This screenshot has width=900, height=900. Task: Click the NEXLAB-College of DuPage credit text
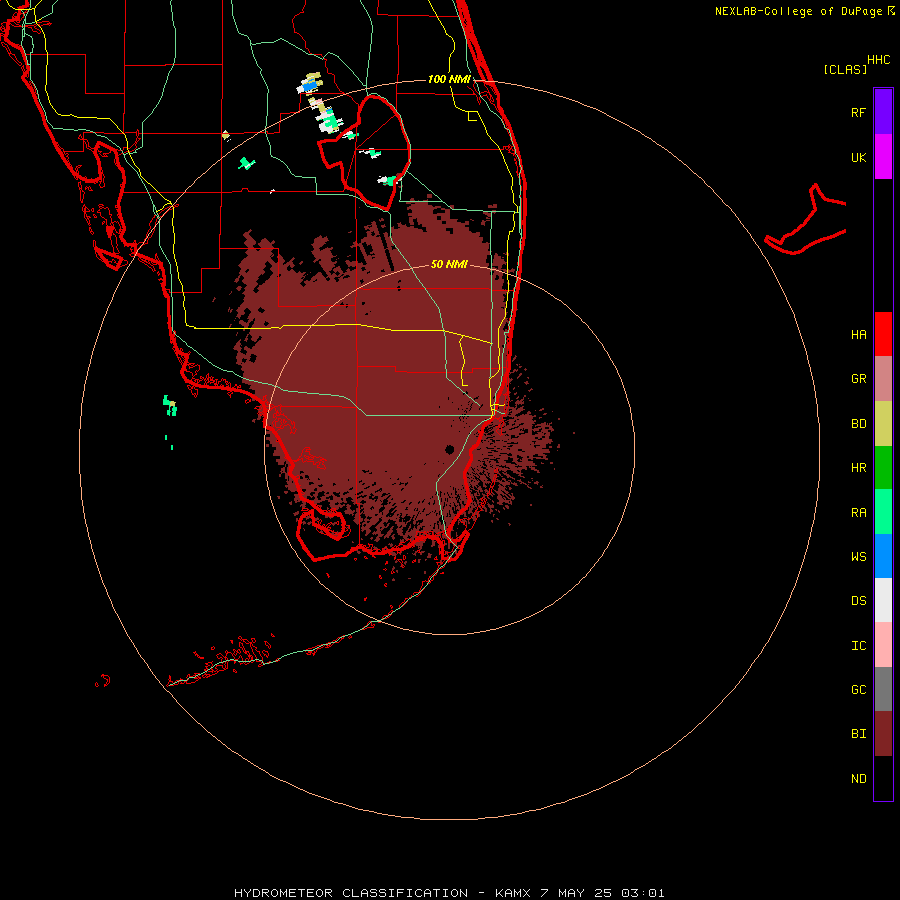coord(798,11)
